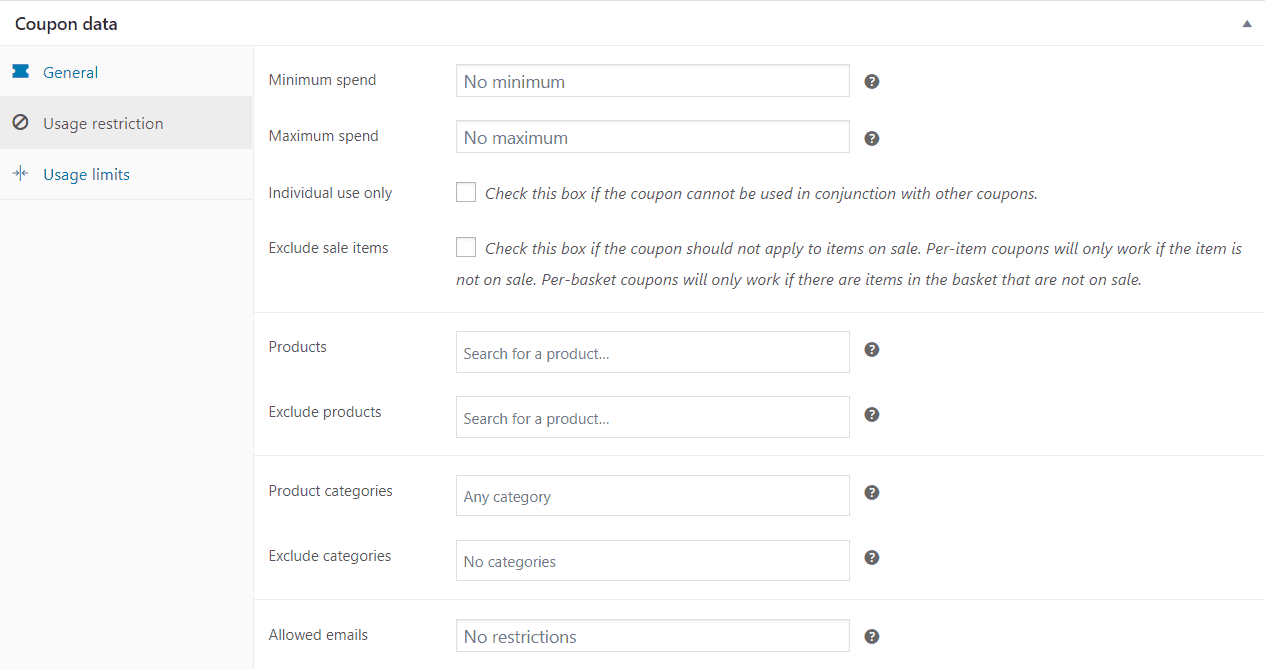The image size is (1265, 669).
Task: Focus the Minimum spend field
Action: coord(653,81)
